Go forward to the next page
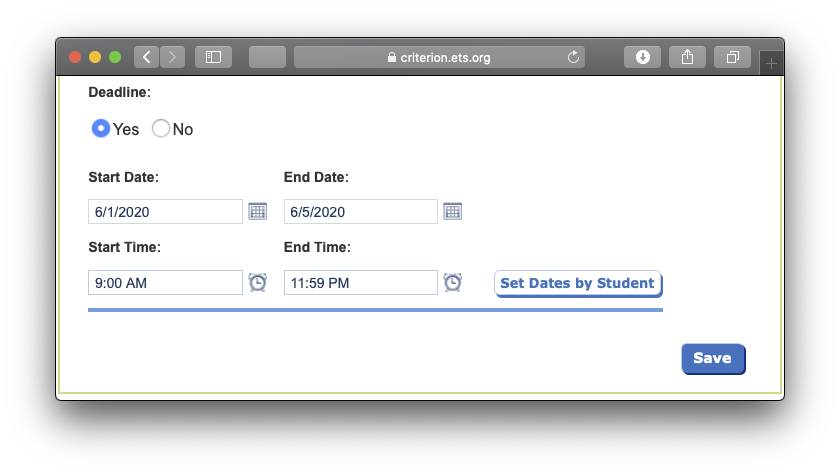The image size is (840, 474). (x=172, y=57)
